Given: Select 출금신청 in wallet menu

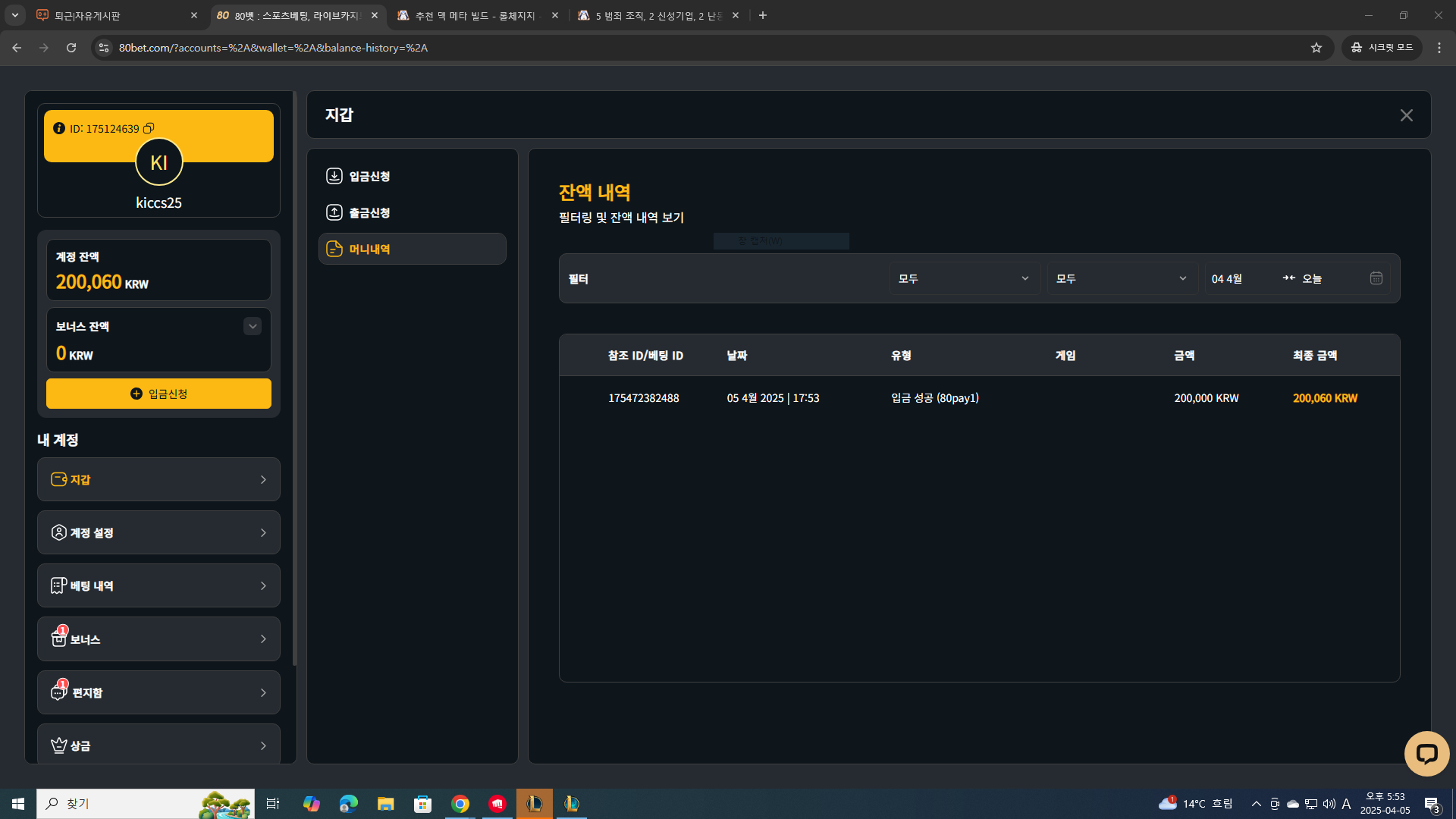Looking at the screenshot, I should coord(412,212).
